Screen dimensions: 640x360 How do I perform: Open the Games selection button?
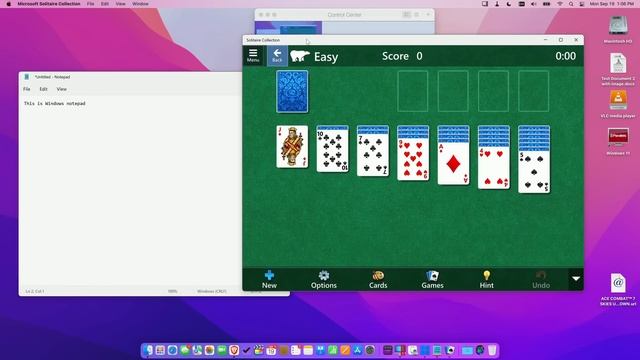point(432,280)
